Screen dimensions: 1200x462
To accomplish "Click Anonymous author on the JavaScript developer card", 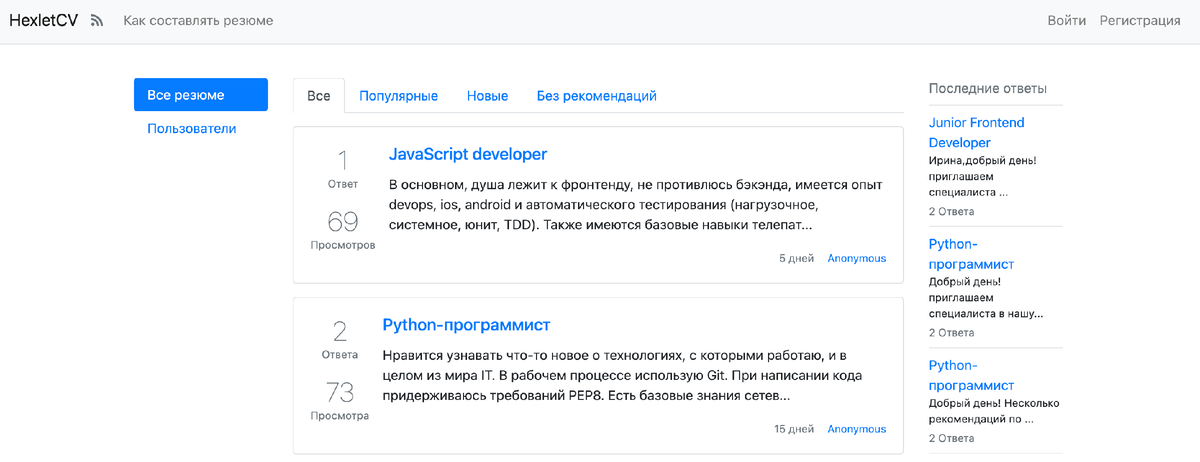I will coord(856,258).
